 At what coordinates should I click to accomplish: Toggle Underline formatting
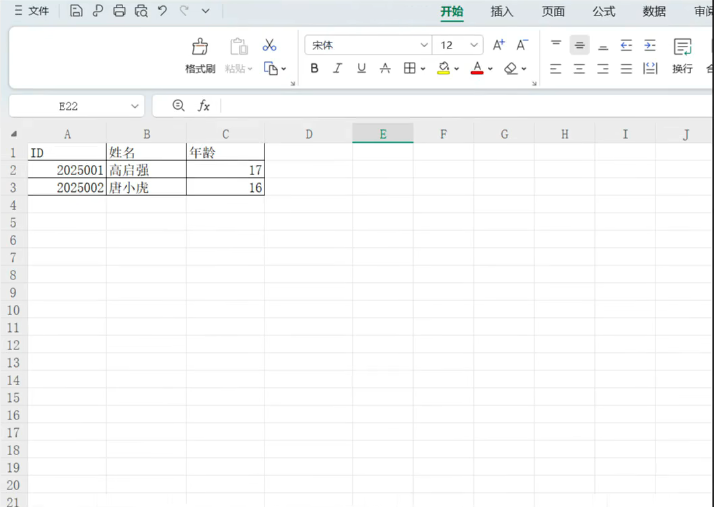click(361, 69)
